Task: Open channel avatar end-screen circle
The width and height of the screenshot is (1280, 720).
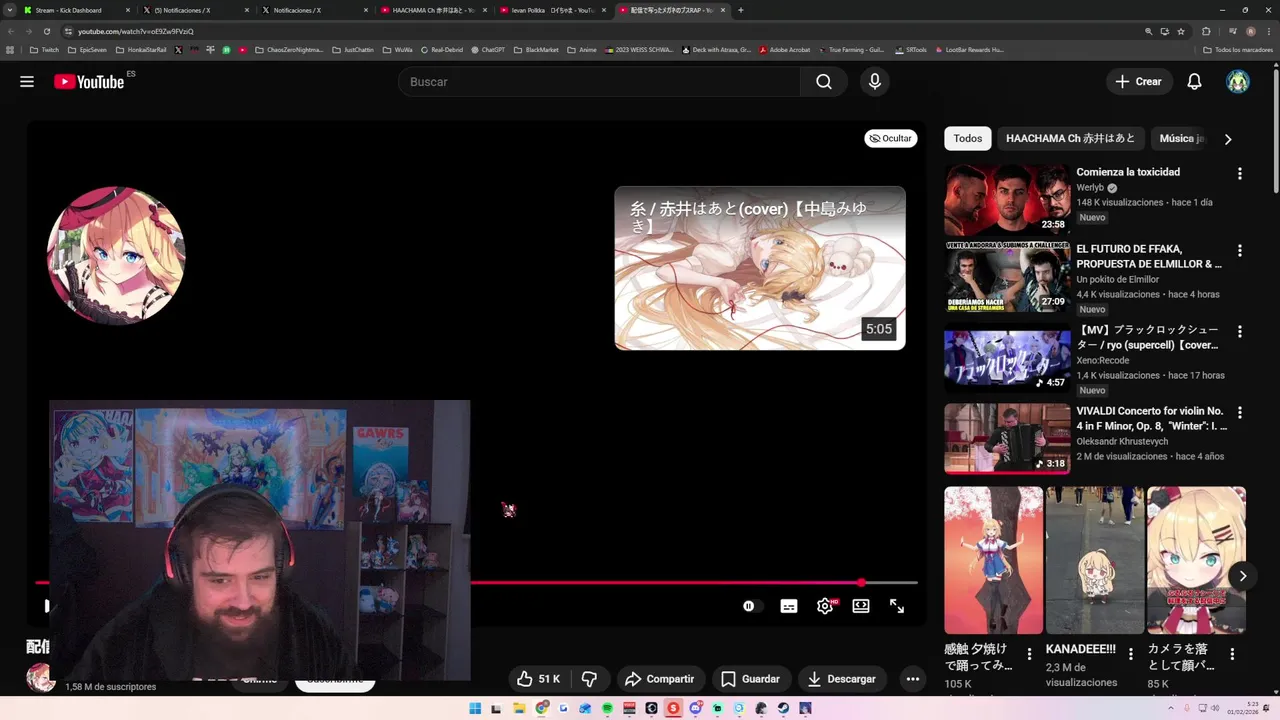Action: click(x=116, y=256)
